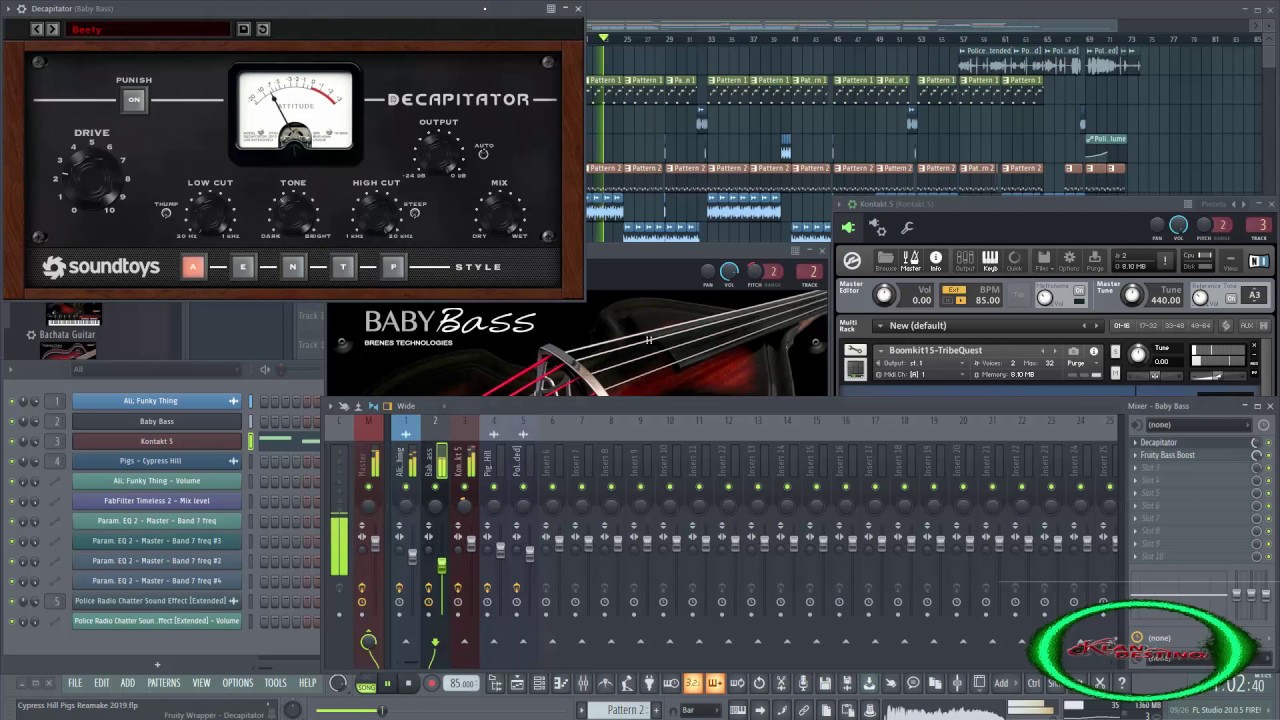The height and width of the screenshot is (720, 1280).
Task: Select Decapitator style N button
Action: coord(293,267)
